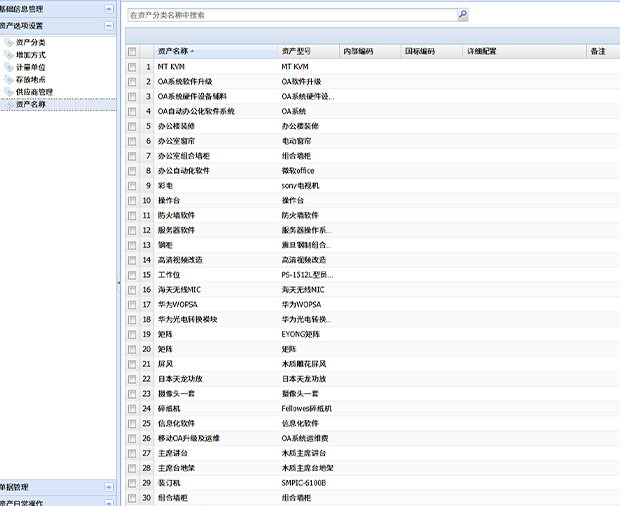Screen dimensions: 620x506
Task: Open the 供应商管理 tree item
Action: 34,92
